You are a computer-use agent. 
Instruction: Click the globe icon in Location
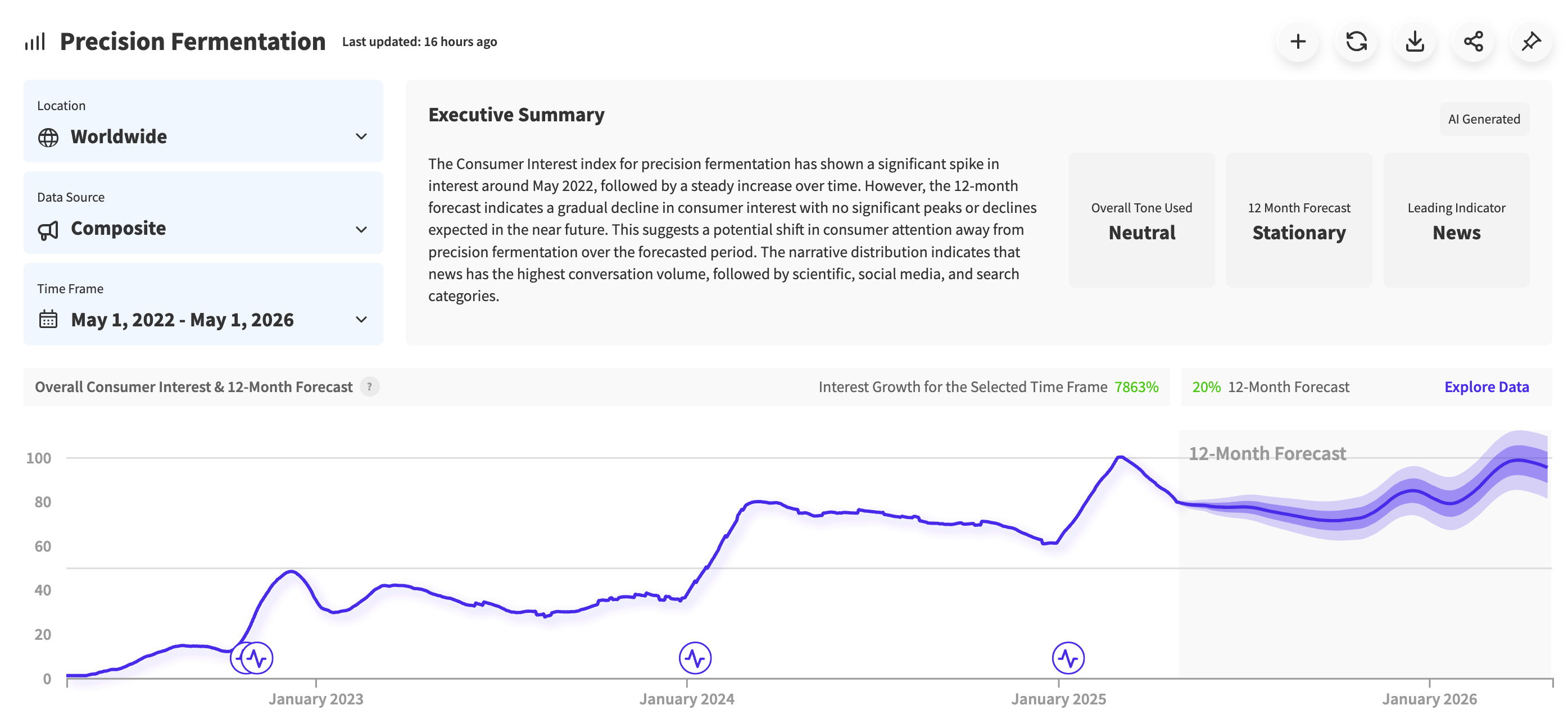48,138
